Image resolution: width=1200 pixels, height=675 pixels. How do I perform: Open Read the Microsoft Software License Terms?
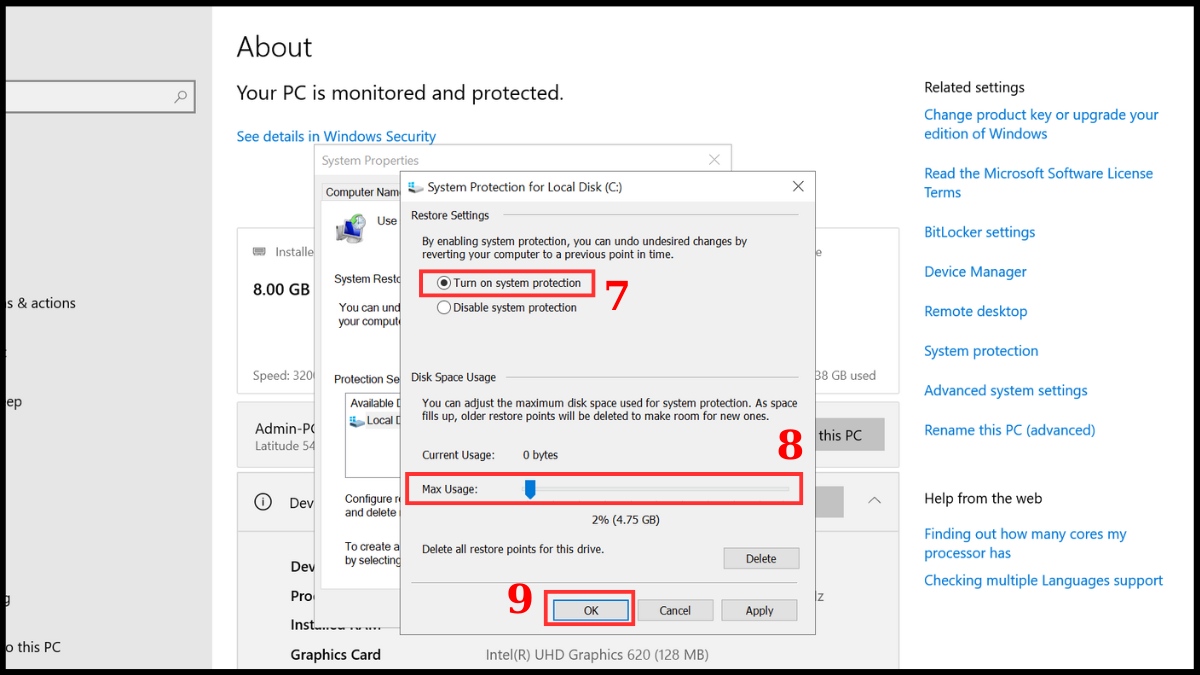tap(1038, 183)
